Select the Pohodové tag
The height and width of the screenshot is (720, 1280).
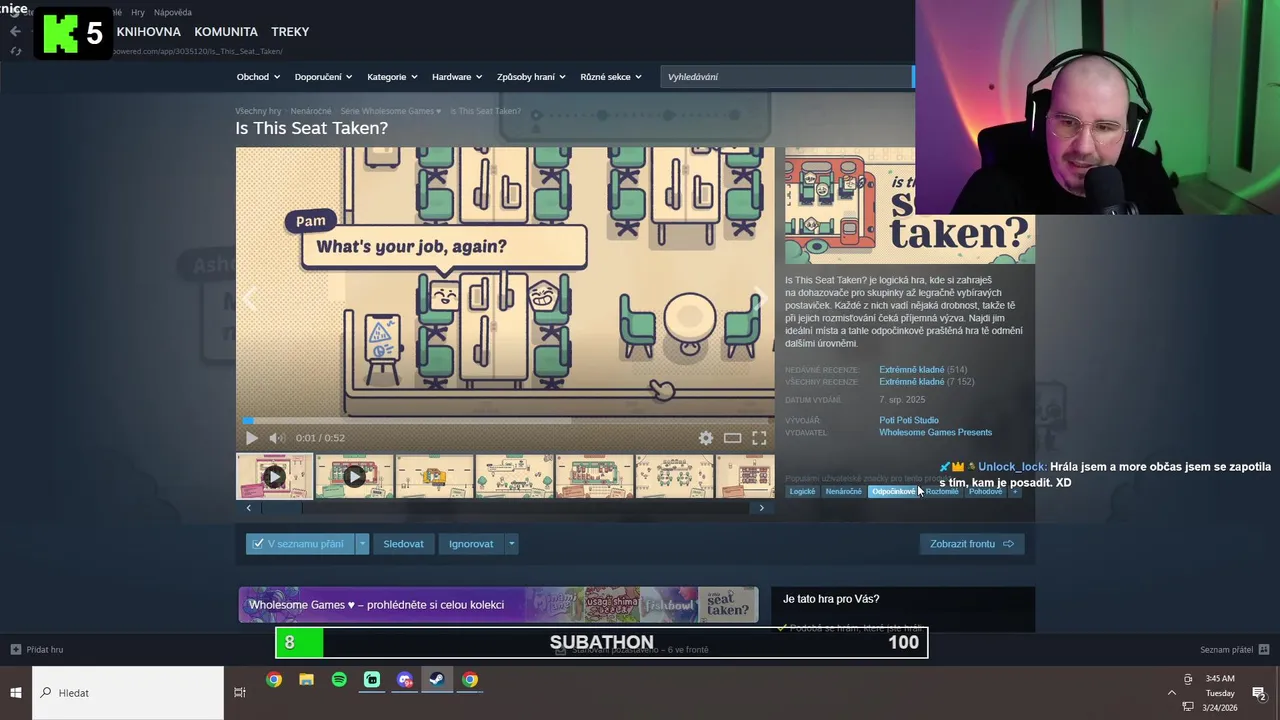click(x=985, y=492)
